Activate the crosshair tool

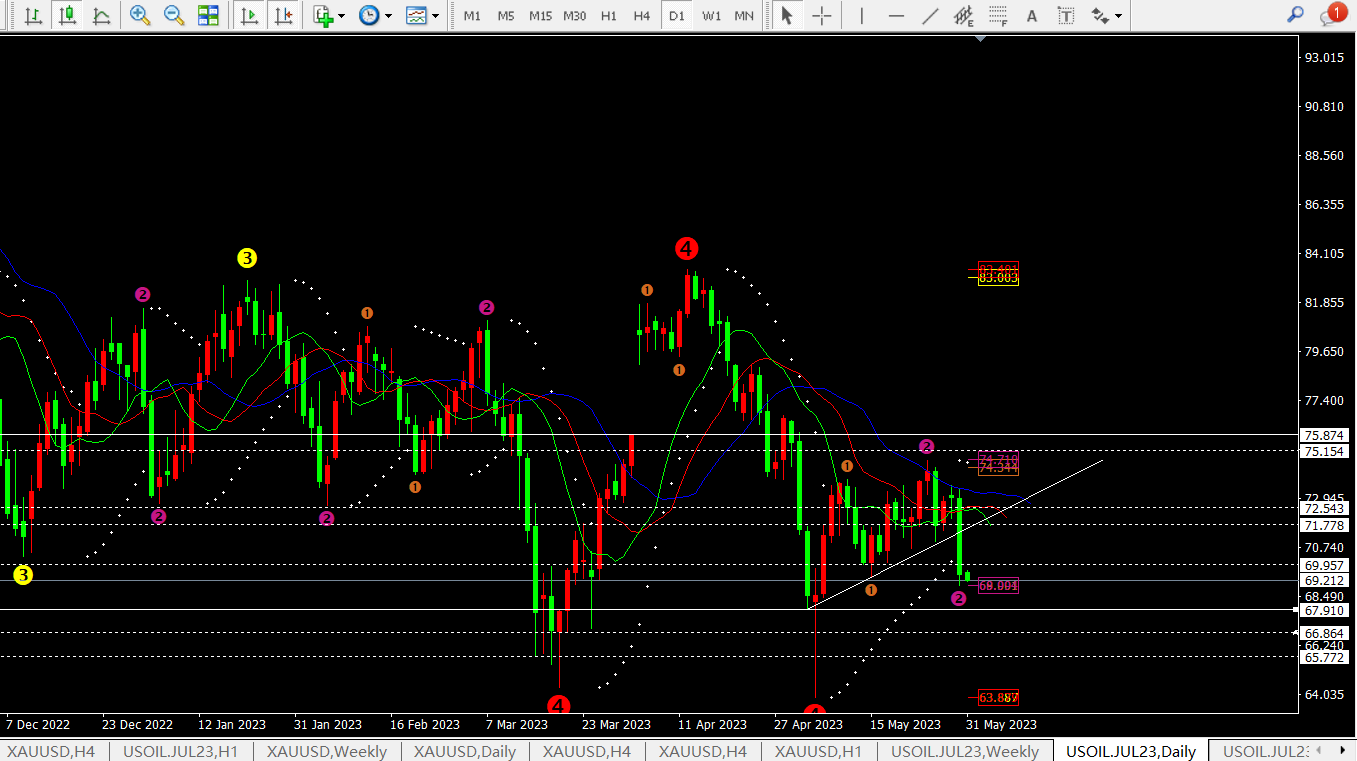pyautogui.click(x=821, y=16)
